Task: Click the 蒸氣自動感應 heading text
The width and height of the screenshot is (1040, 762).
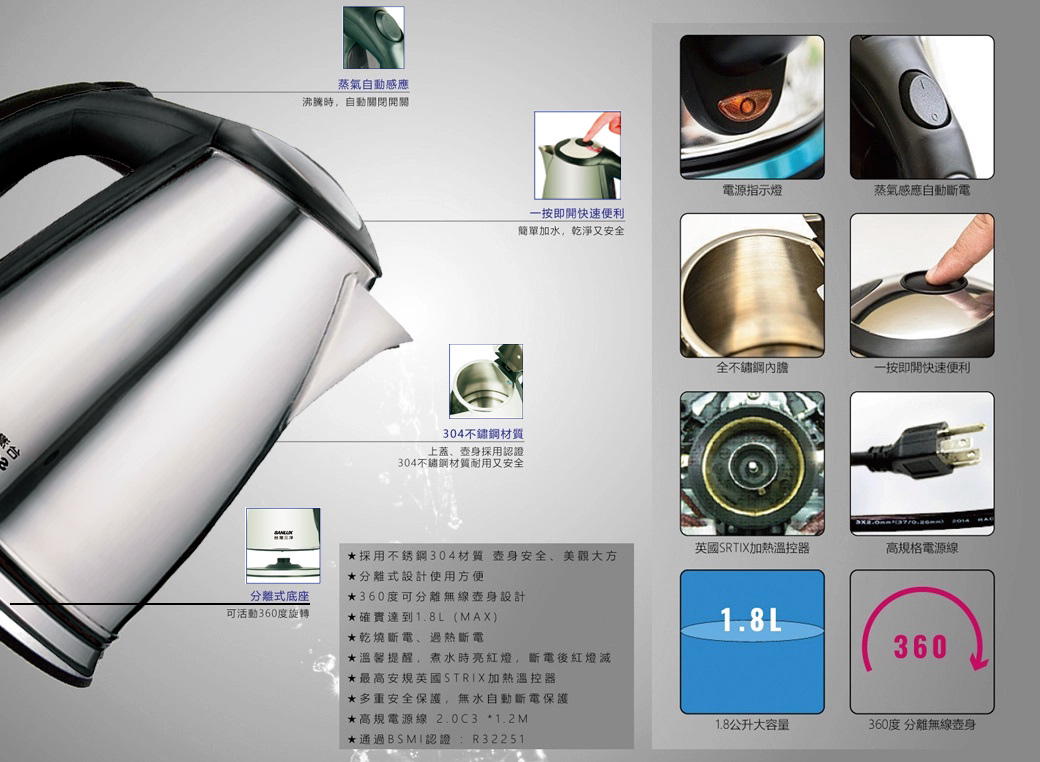Action: (372, 84)
